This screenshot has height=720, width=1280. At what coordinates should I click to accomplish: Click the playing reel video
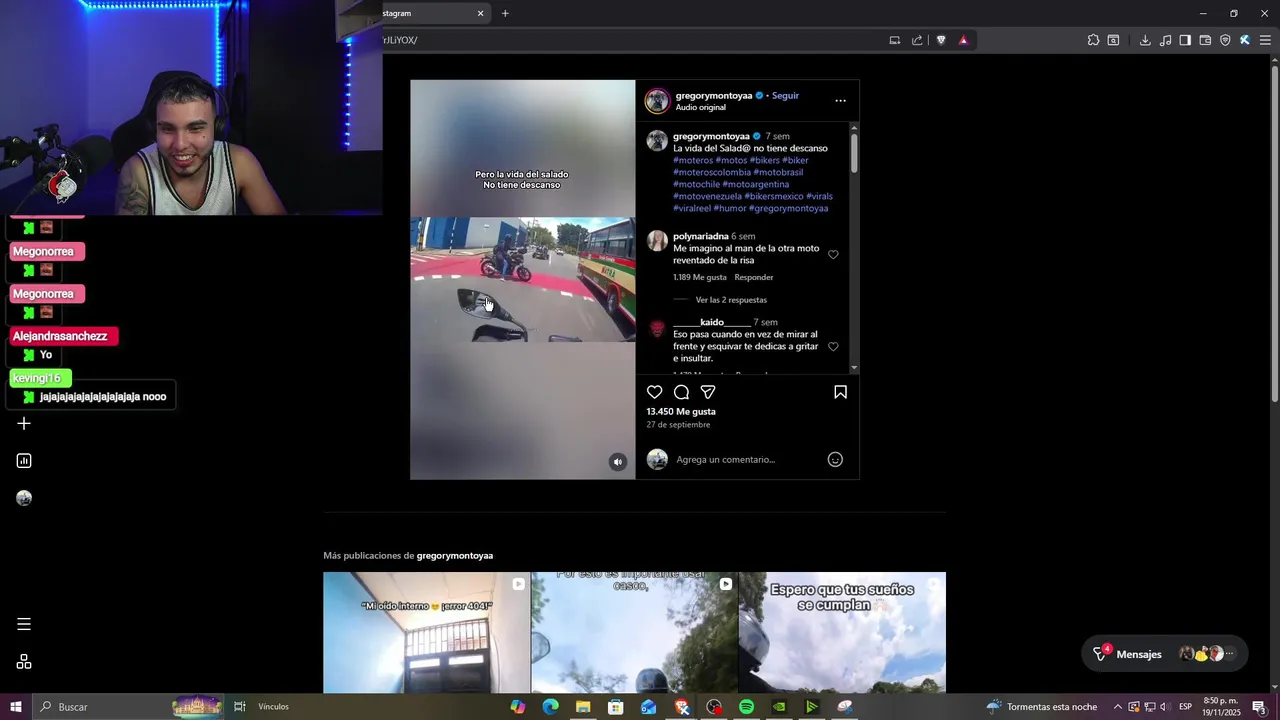(x=522, y=280)
